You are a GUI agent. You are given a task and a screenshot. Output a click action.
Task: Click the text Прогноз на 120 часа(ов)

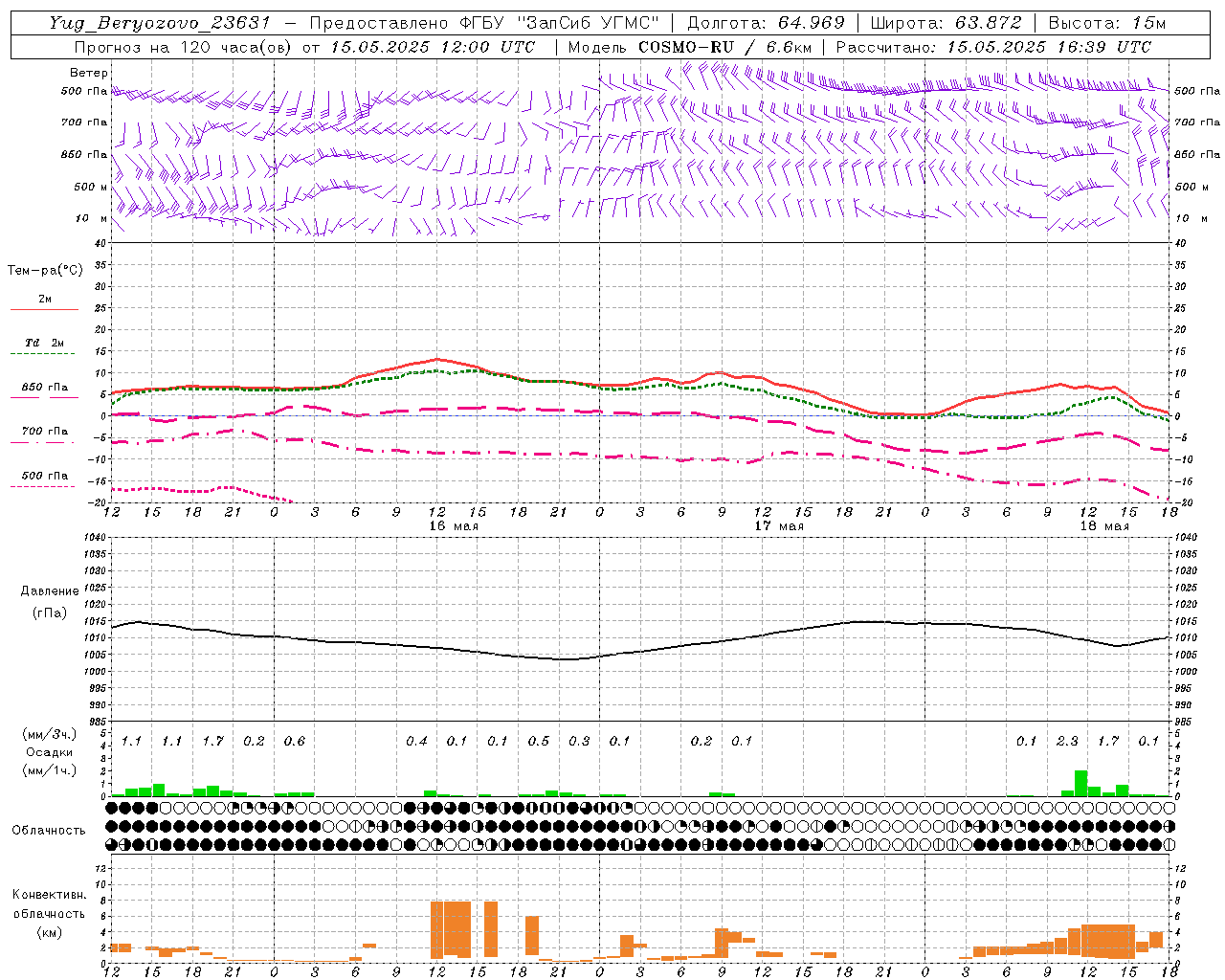pos(184,47)
